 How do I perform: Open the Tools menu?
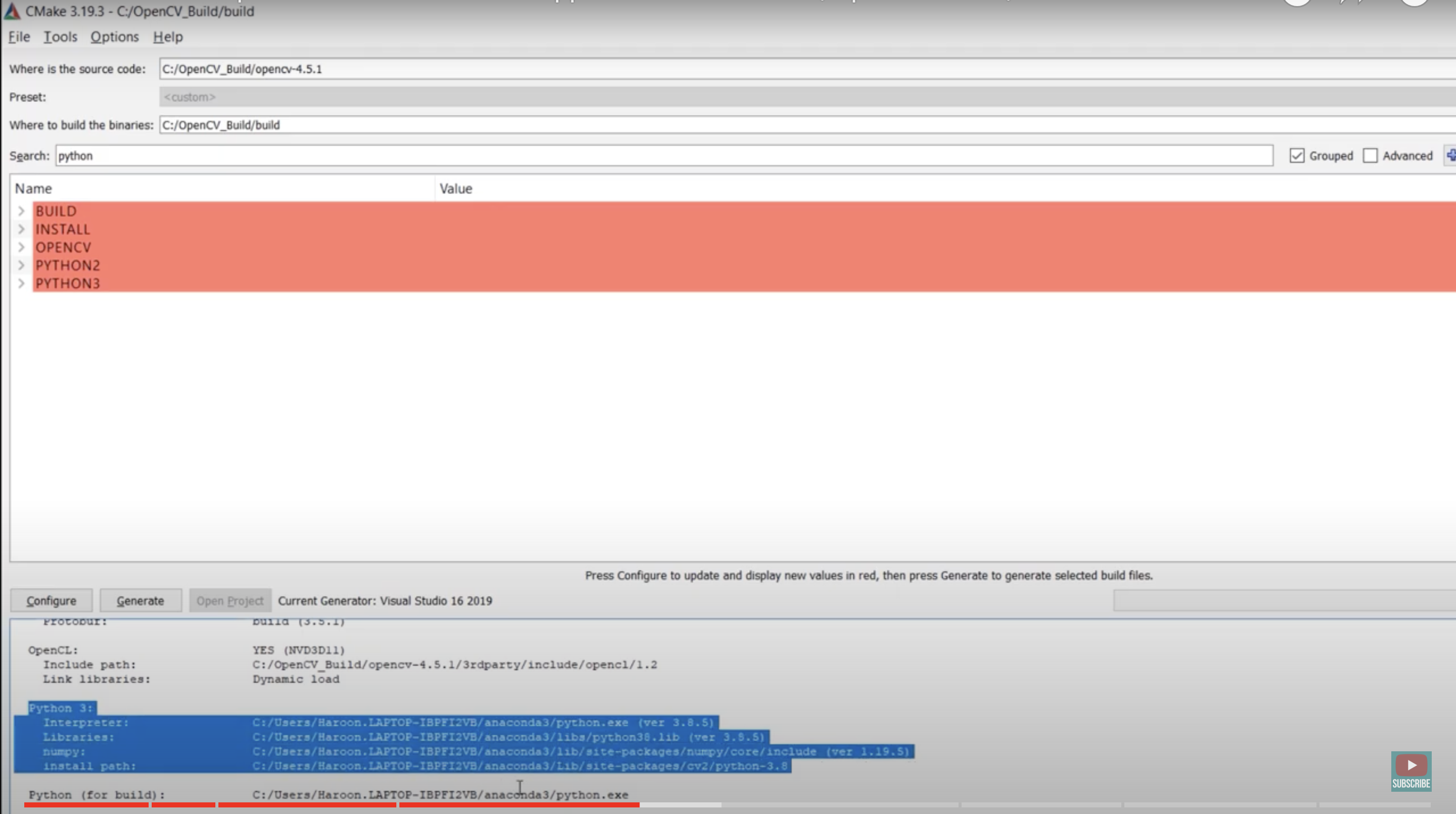pyautogui.click(x=61, y=37)
